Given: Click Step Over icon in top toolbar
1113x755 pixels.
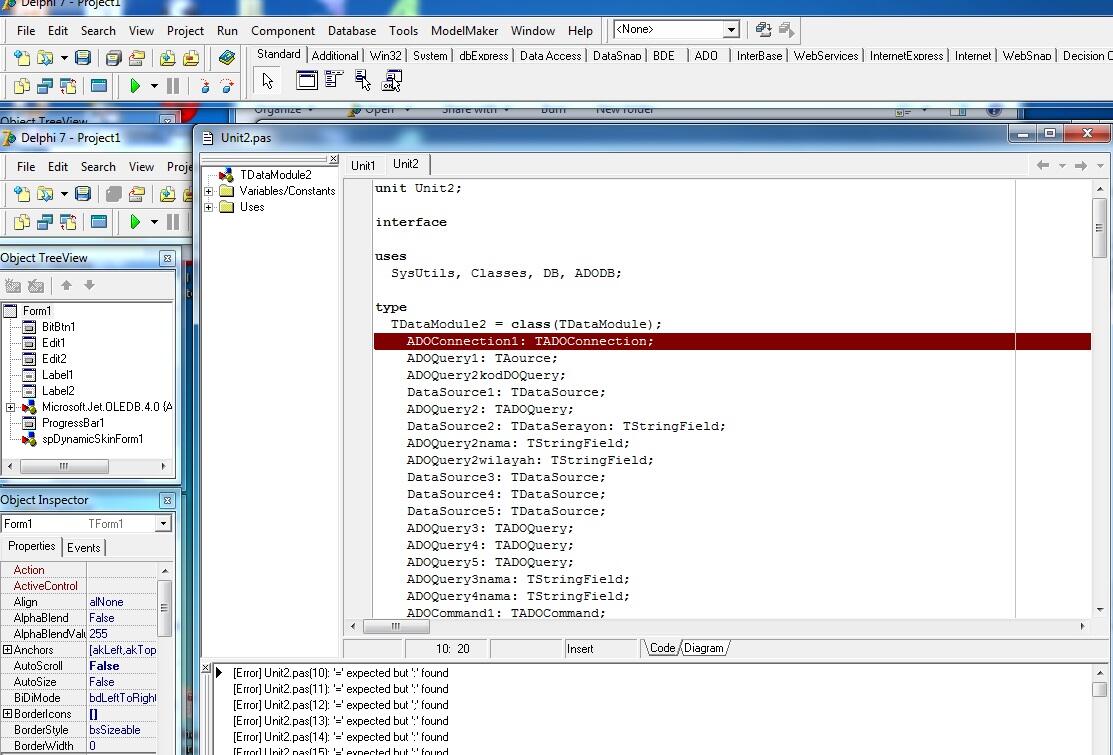Looking at the screenshot, I should [227, 87].
